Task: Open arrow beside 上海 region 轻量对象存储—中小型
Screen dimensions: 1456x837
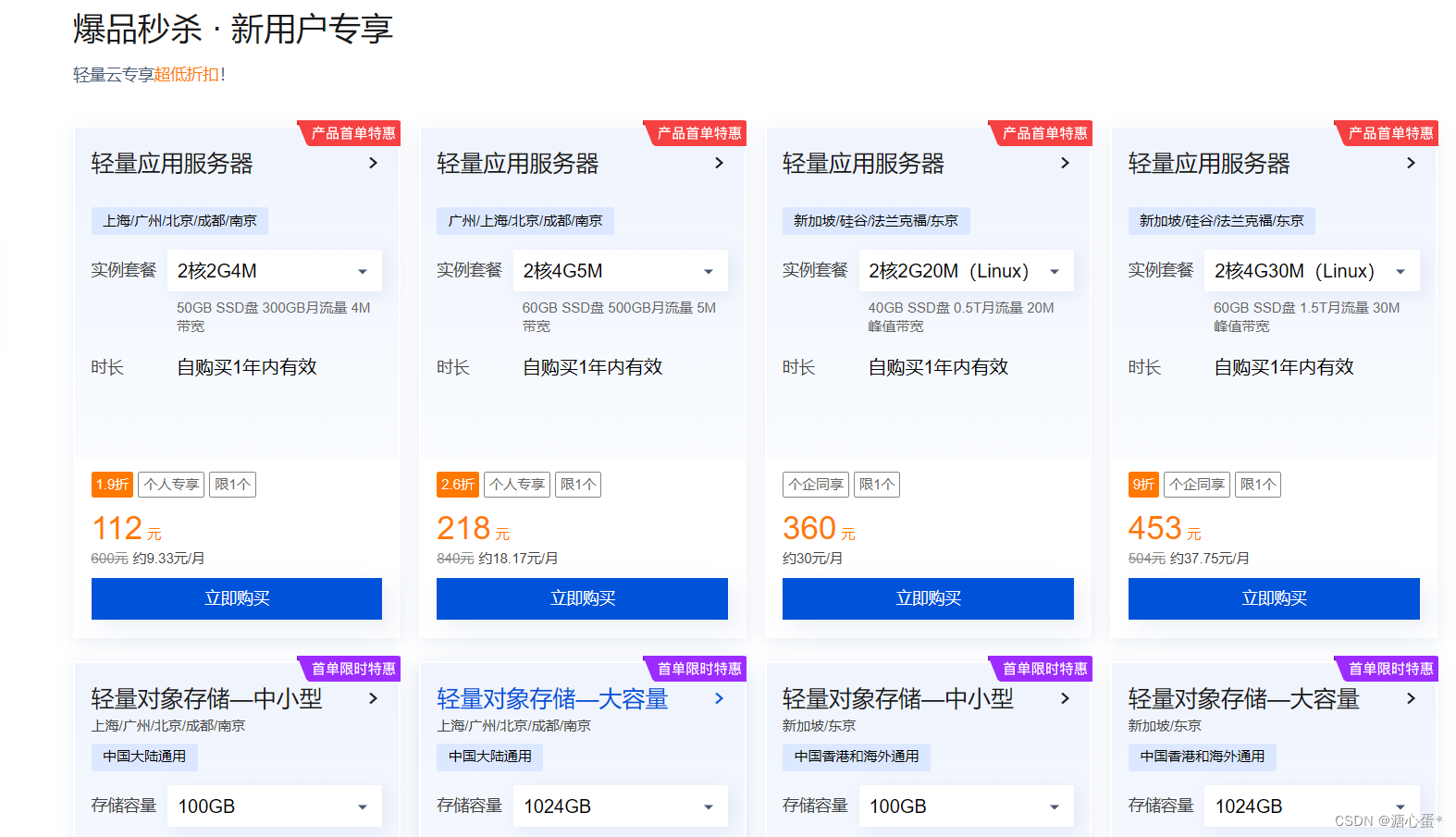Action: click(373, 698)
